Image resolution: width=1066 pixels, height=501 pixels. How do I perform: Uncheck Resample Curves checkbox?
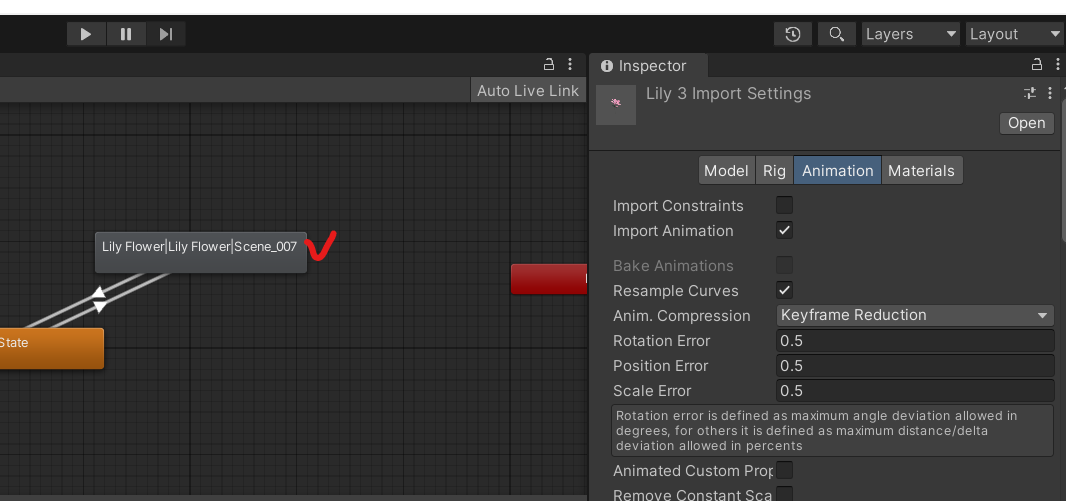[785, 290]
